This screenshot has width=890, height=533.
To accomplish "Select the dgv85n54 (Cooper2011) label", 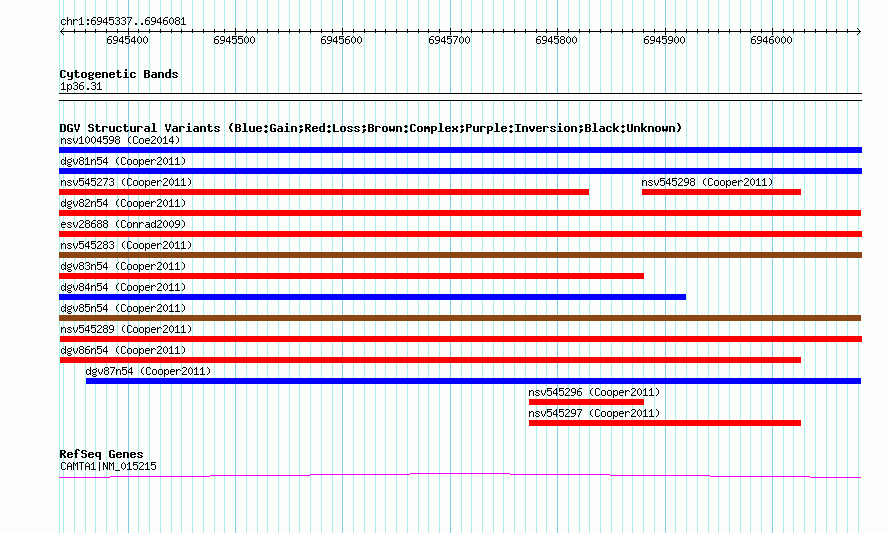I will tap(123, 308).
